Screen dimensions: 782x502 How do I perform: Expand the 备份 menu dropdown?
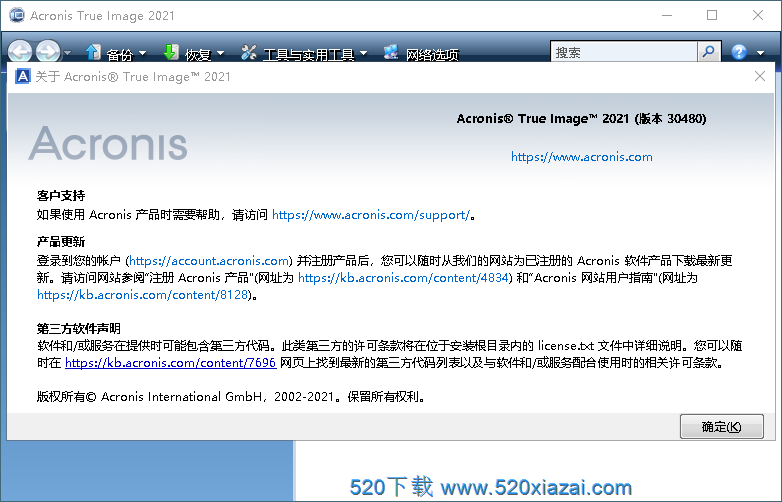tap(143, 53)
